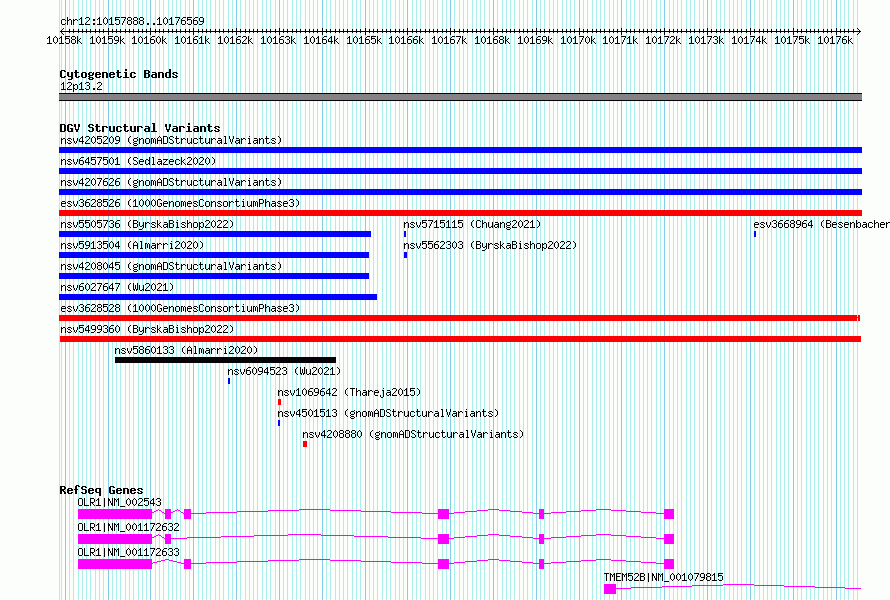Click the 10158k ruler tick label
This screenshot has width=890, height=600.
[x=64, y=40]
